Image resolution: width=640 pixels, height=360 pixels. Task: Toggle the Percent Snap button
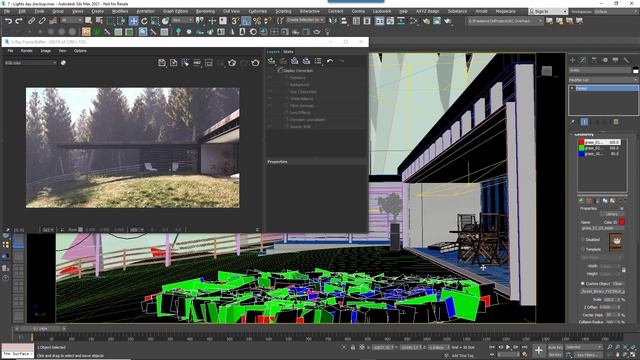pyautogui.click(x=257, y=21)
